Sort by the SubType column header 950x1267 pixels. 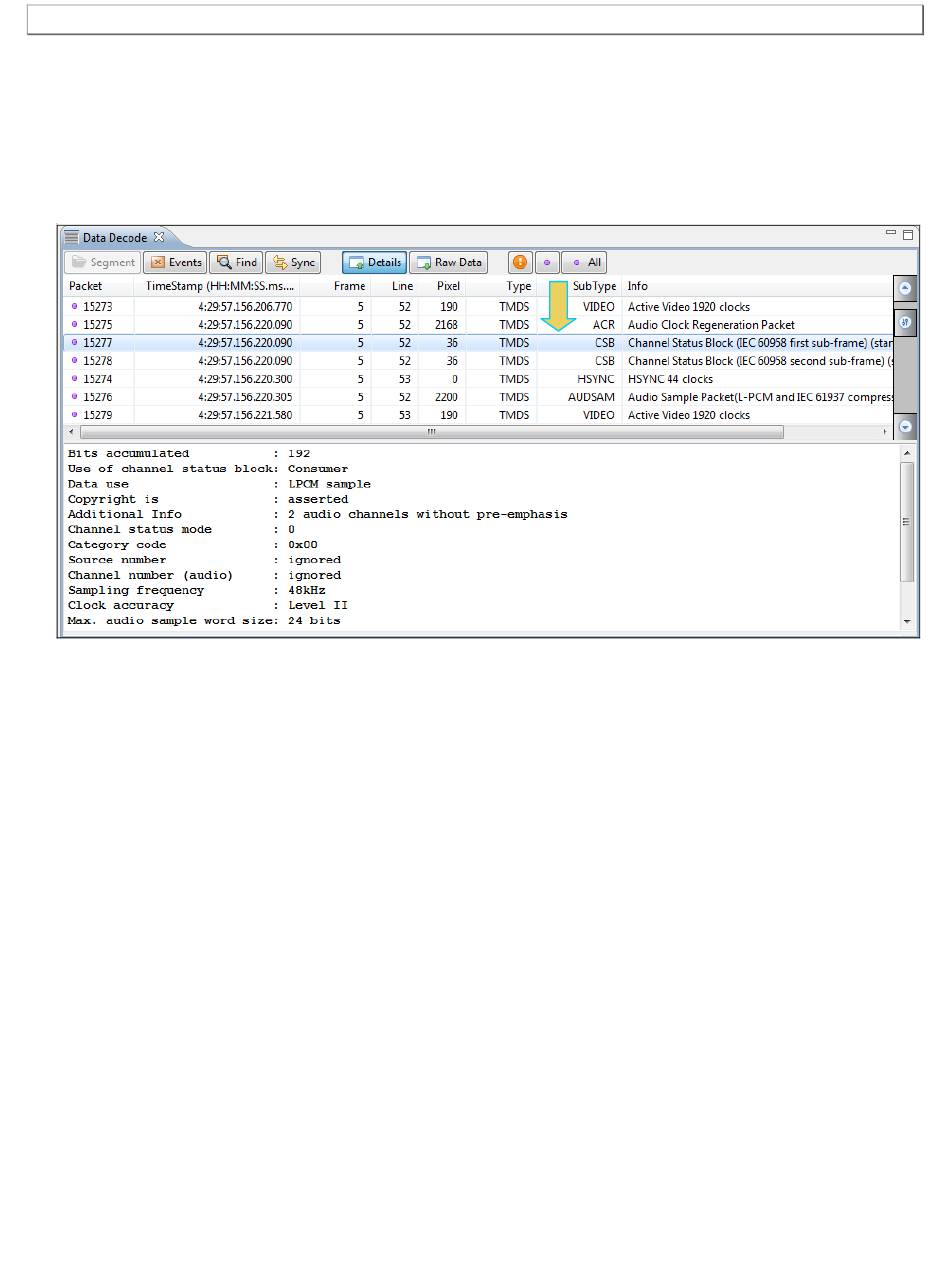click(x=594, y=286)
